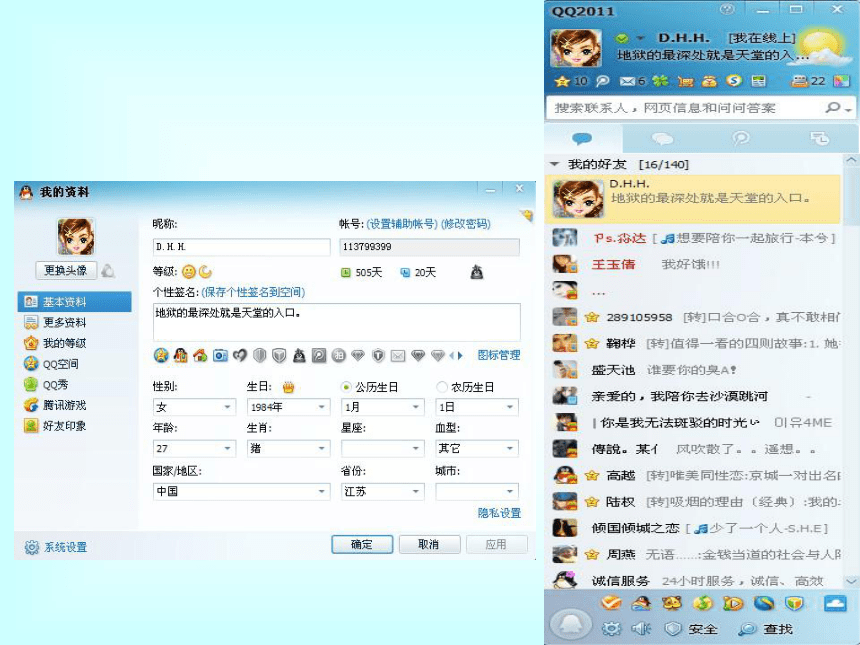Click the crown icon beside 生日 label
This screenshot has width=860, height=645.
[288, 387]
